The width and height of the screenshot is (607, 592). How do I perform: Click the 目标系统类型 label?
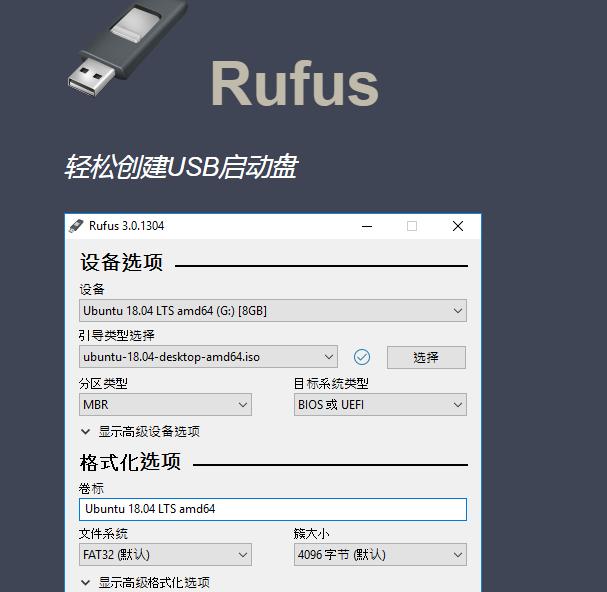pyautogui.click(x=331, y=384)
